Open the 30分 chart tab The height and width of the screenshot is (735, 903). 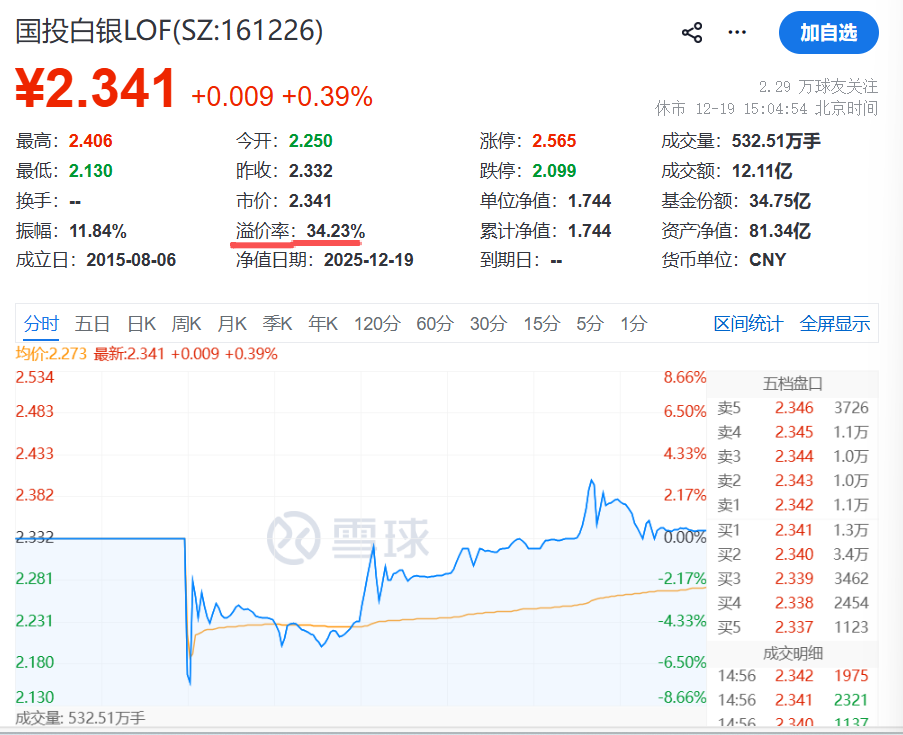488,323
